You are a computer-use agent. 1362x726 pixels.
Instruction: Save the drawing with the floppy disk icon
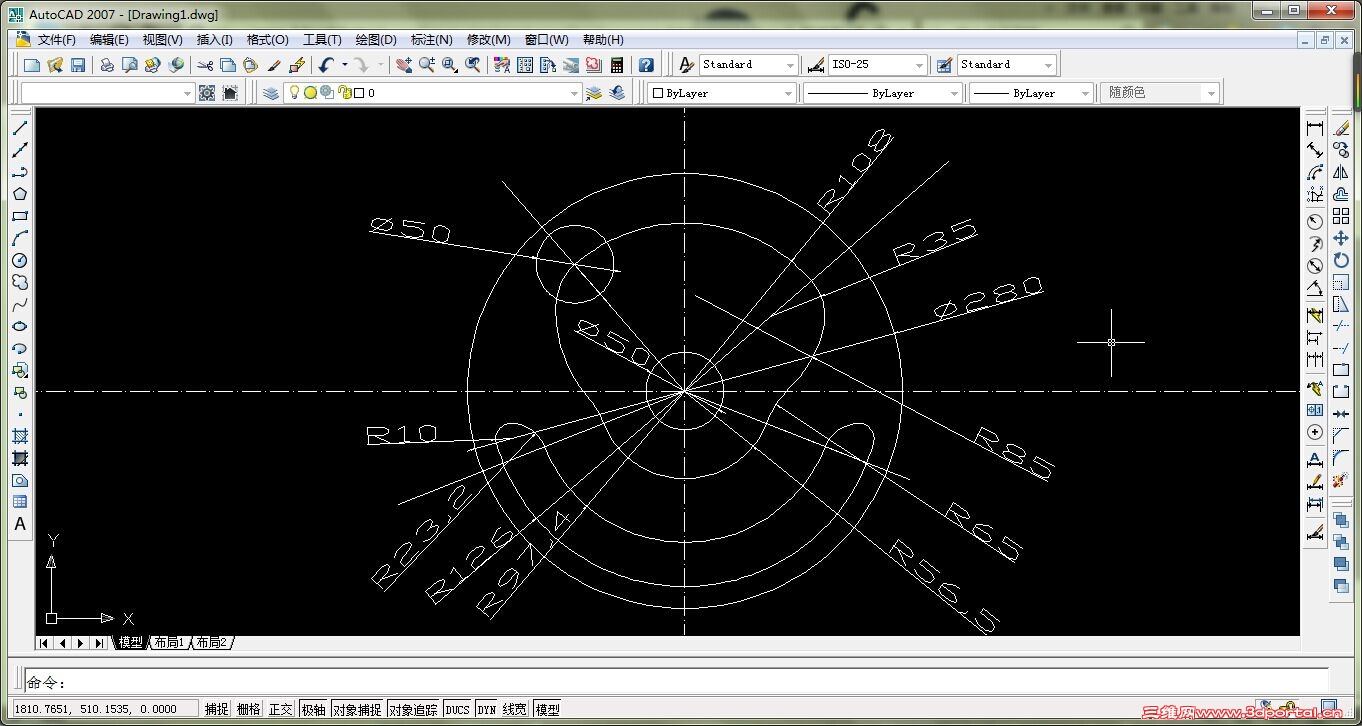click(78, 65)
